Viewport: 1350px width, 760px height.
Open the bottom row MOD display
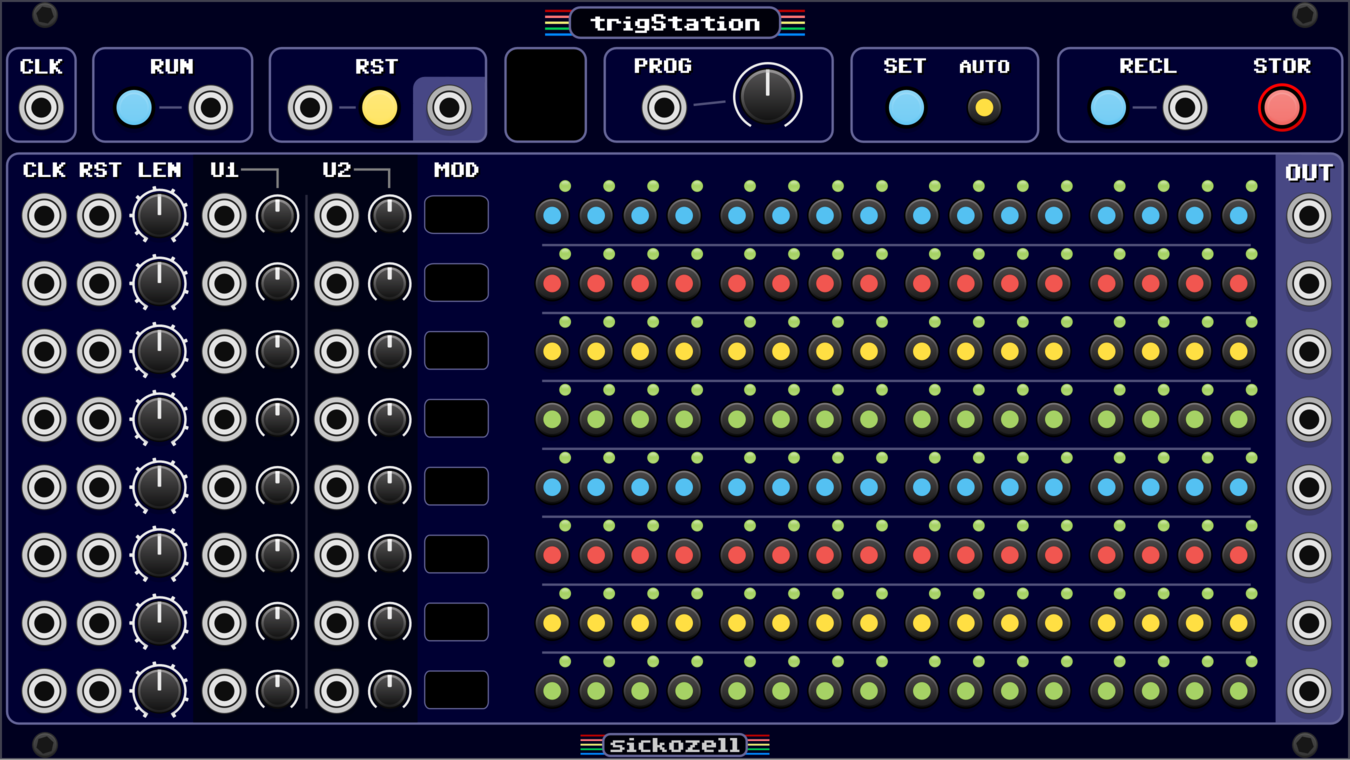click(456, 691)
